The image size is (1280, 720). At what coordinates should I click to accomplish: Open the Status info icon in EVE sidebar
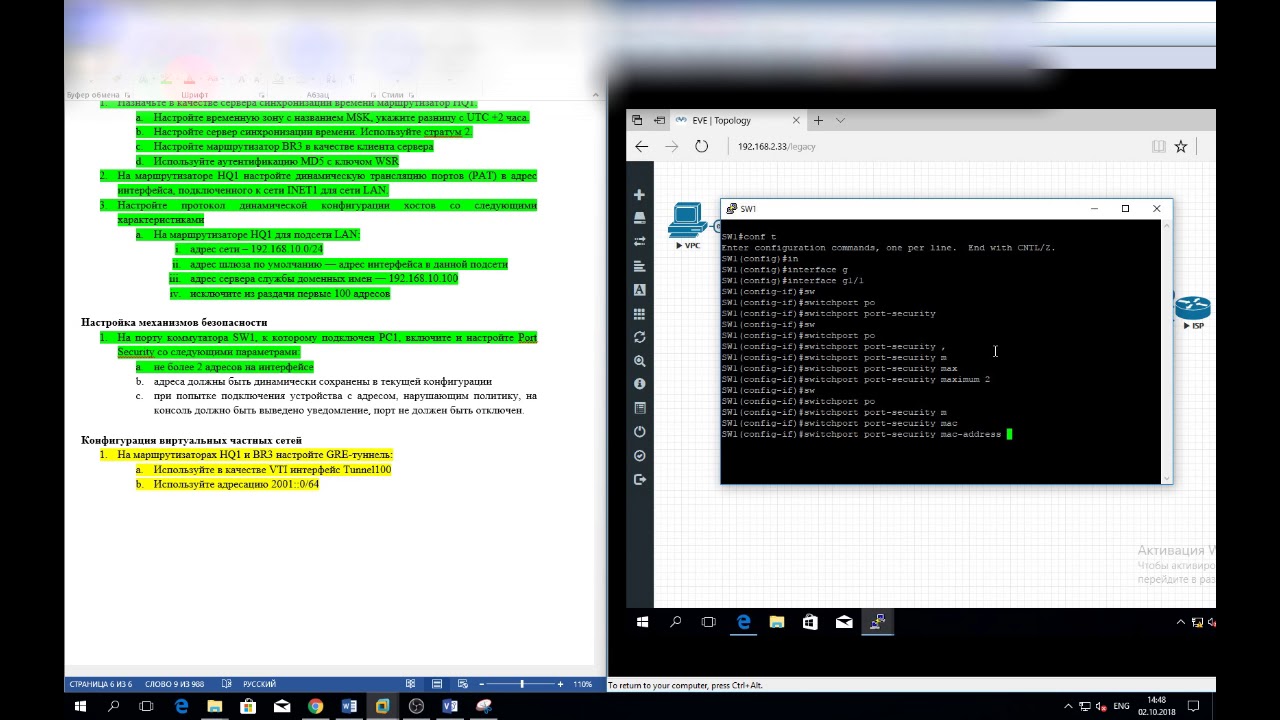[640, 384]
